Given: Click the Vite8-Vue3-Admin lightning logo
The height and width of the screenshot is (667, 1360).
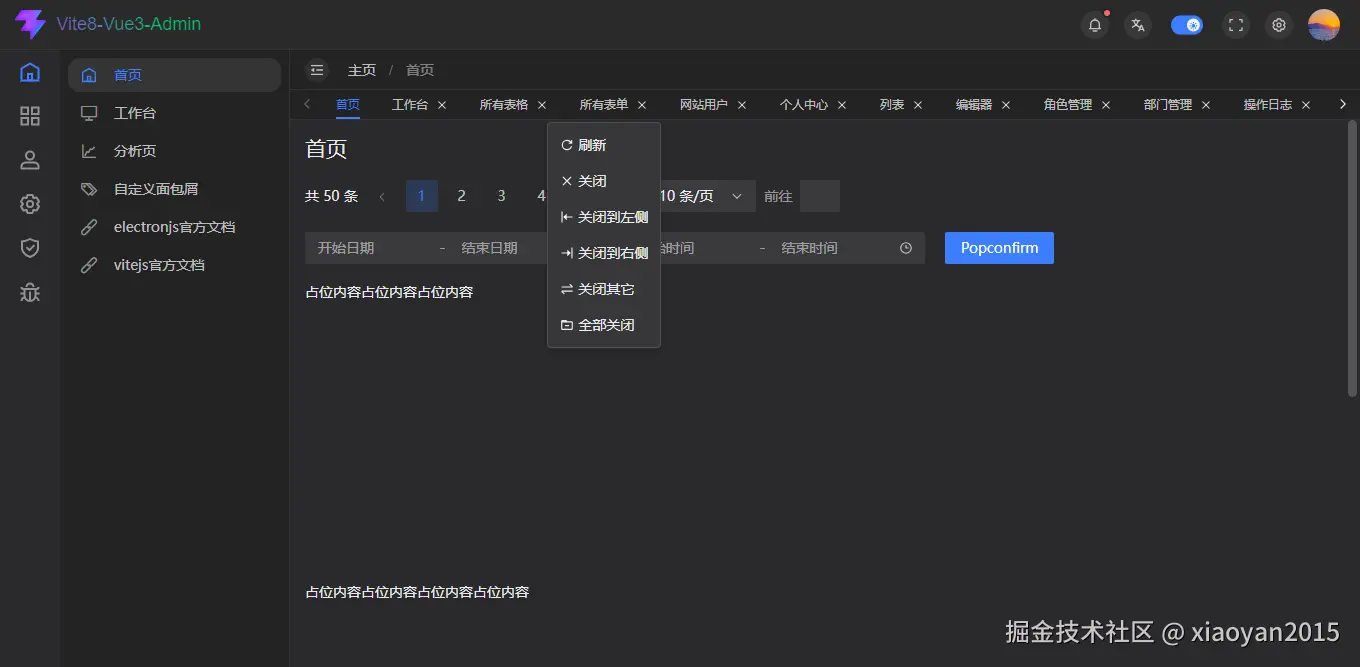Looking at the screenshot, I should coord(30,24).
